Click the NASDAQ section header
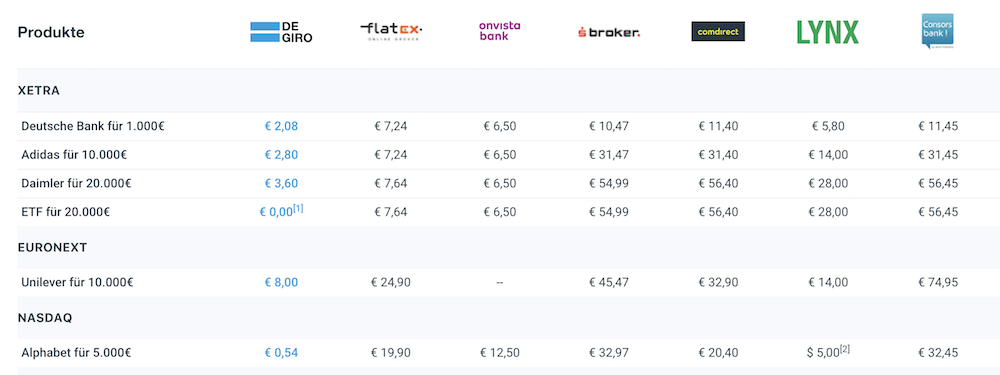Image resolution: width=1000 pixels, height=375 pixels. coord(45,318)
